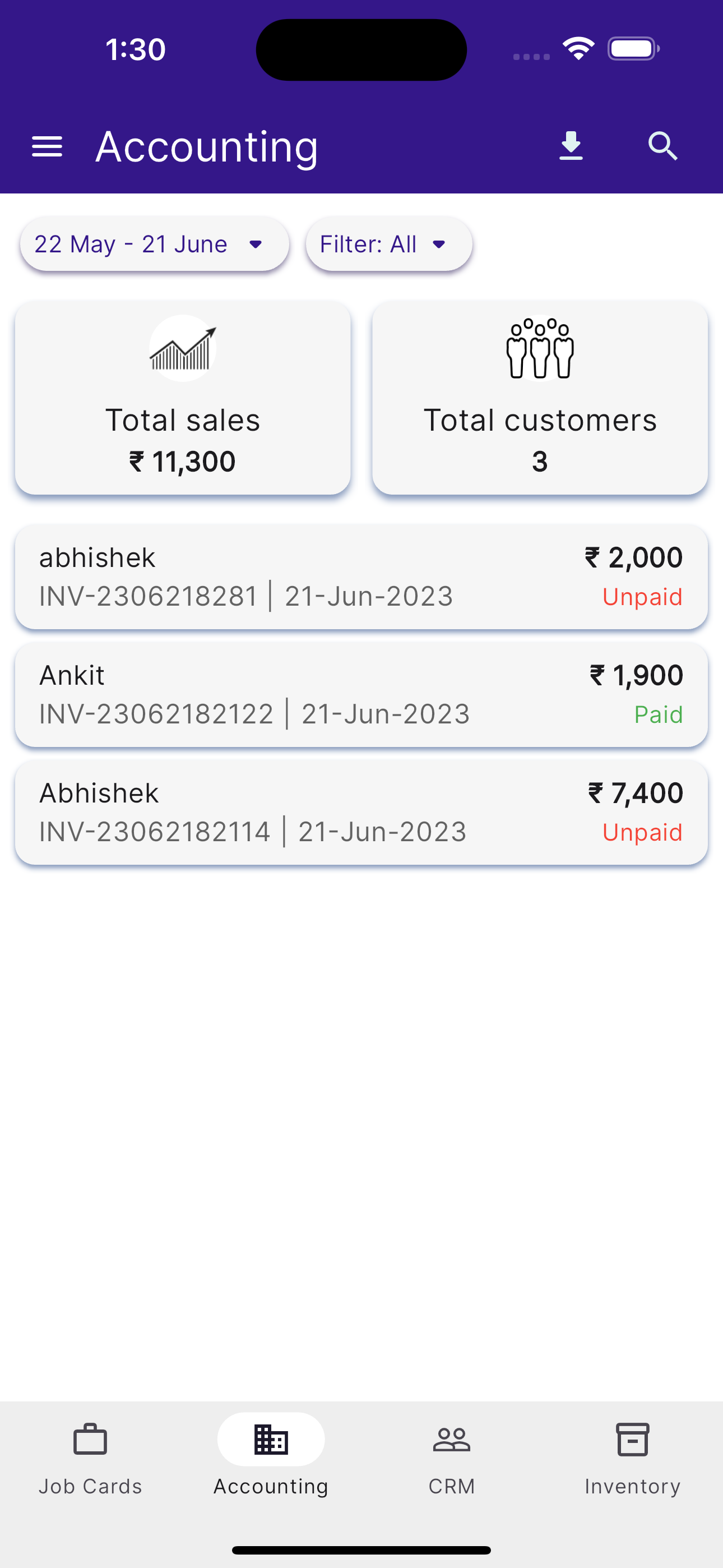Open the hamburger navigation menu
The width and height of the screenshot is (723, 1568).
tap(47, 147)
